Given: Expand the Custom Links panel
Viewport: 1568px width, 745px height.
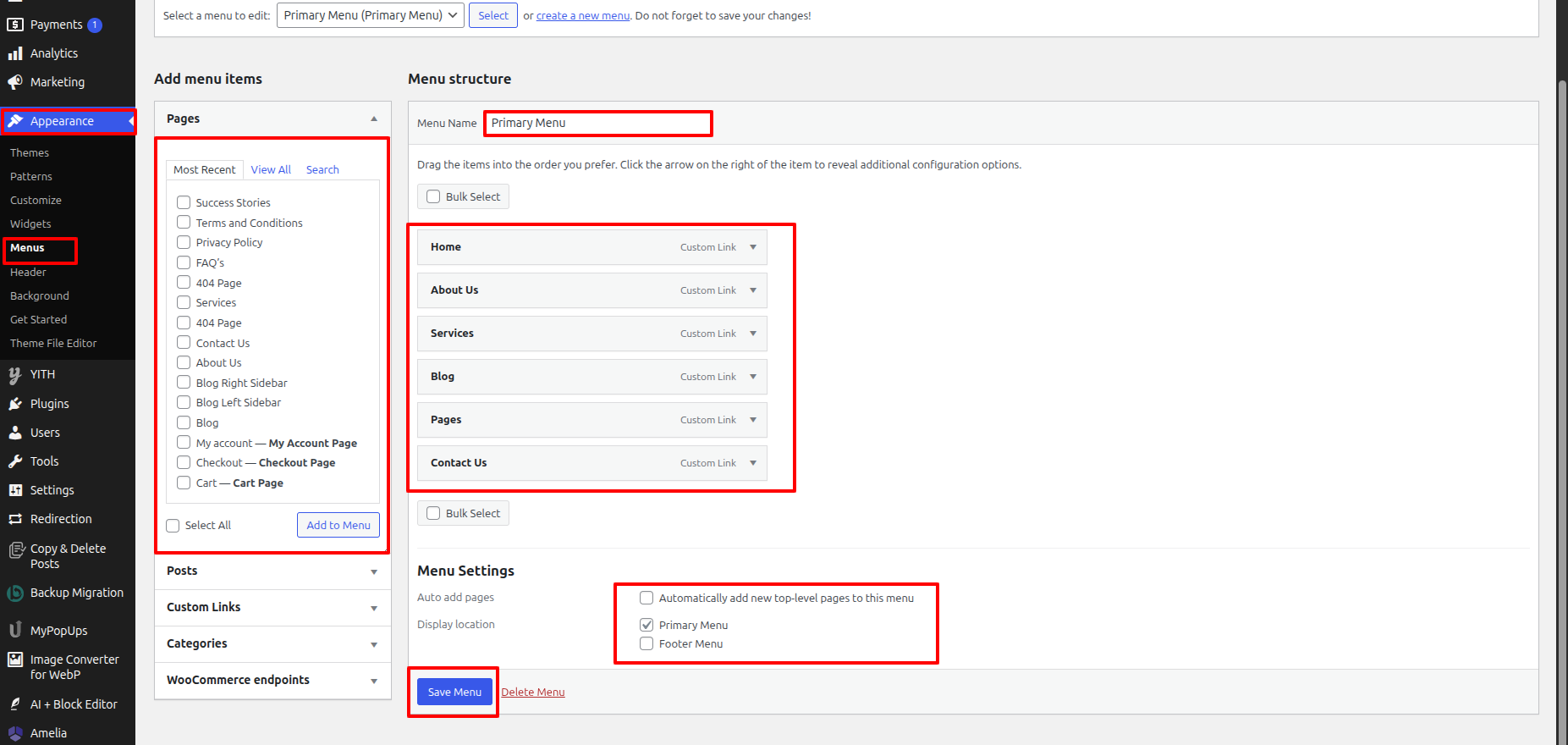Looking at the screenshot, I should click(373, 608).
